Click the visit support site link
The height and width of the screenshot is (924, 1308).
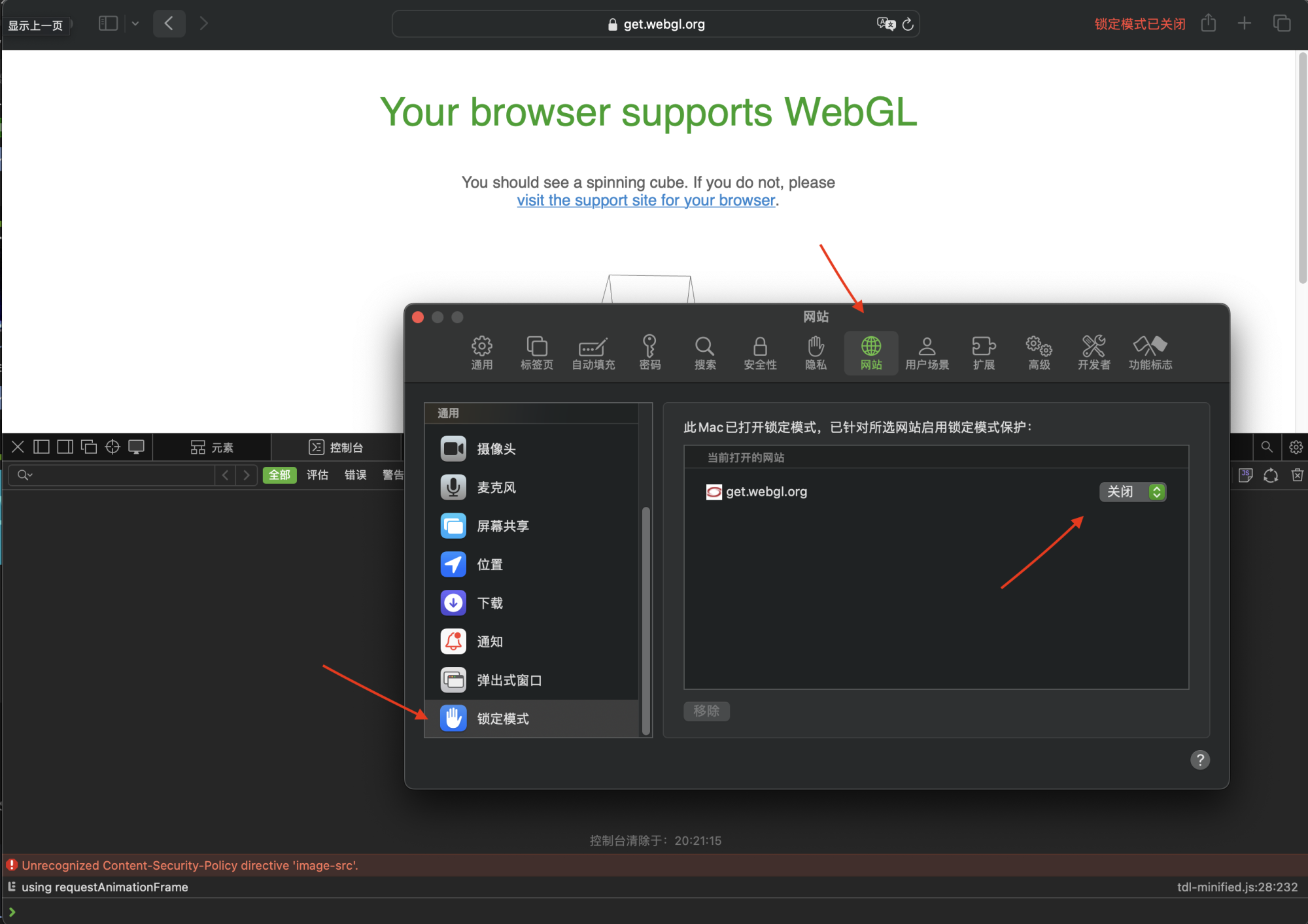[645, 200]
